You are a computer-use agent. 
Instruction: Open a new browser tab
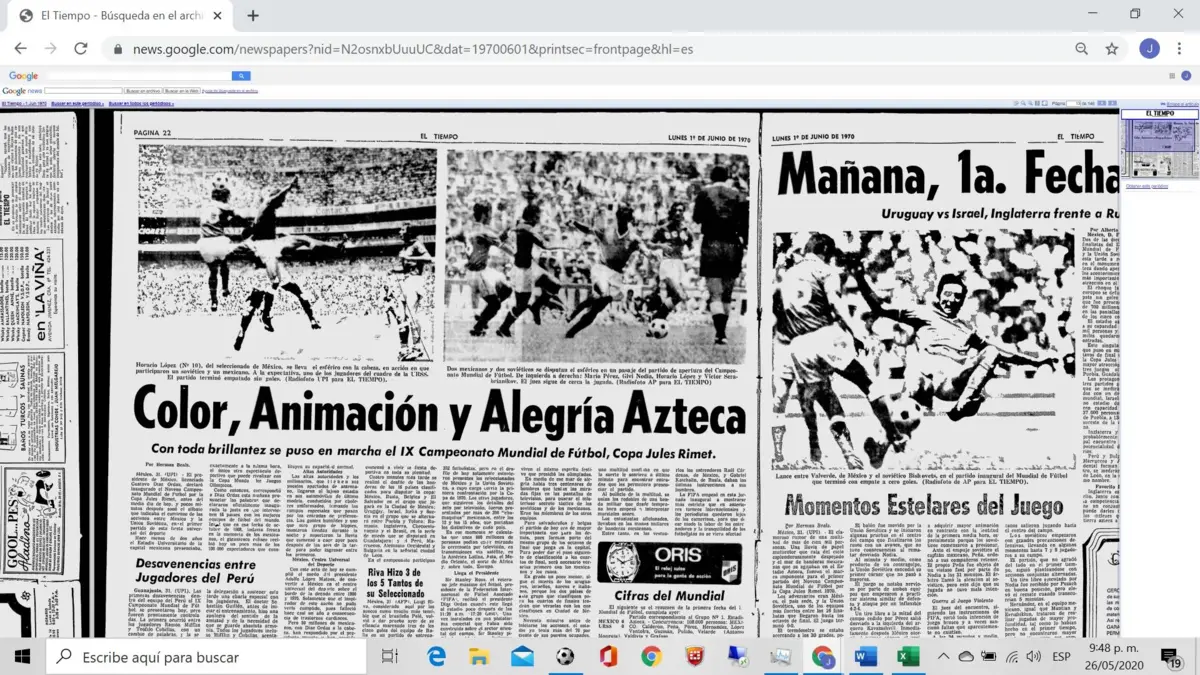253,16
